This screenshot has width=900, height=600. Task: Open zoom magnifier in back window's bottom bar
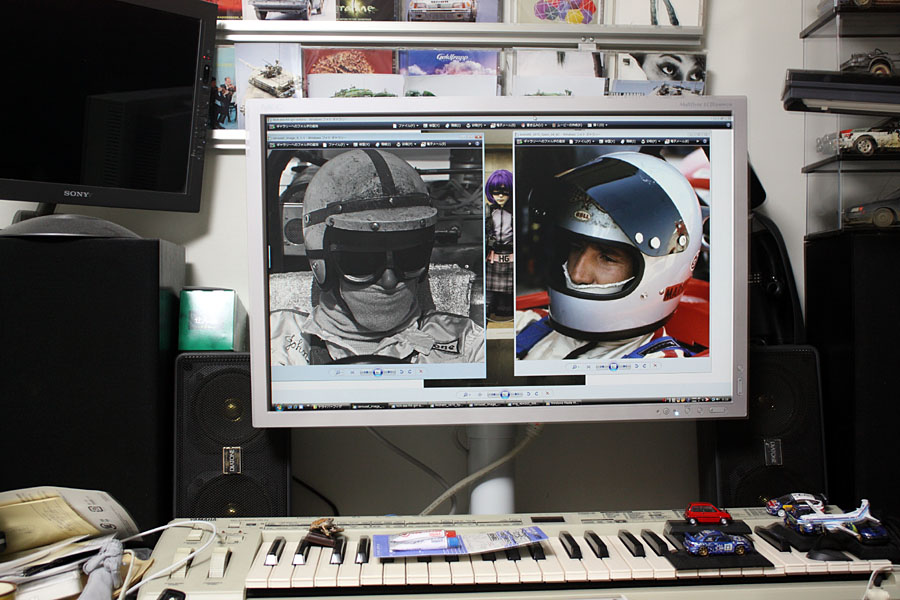pyautogui.click(x=465, y=395)
